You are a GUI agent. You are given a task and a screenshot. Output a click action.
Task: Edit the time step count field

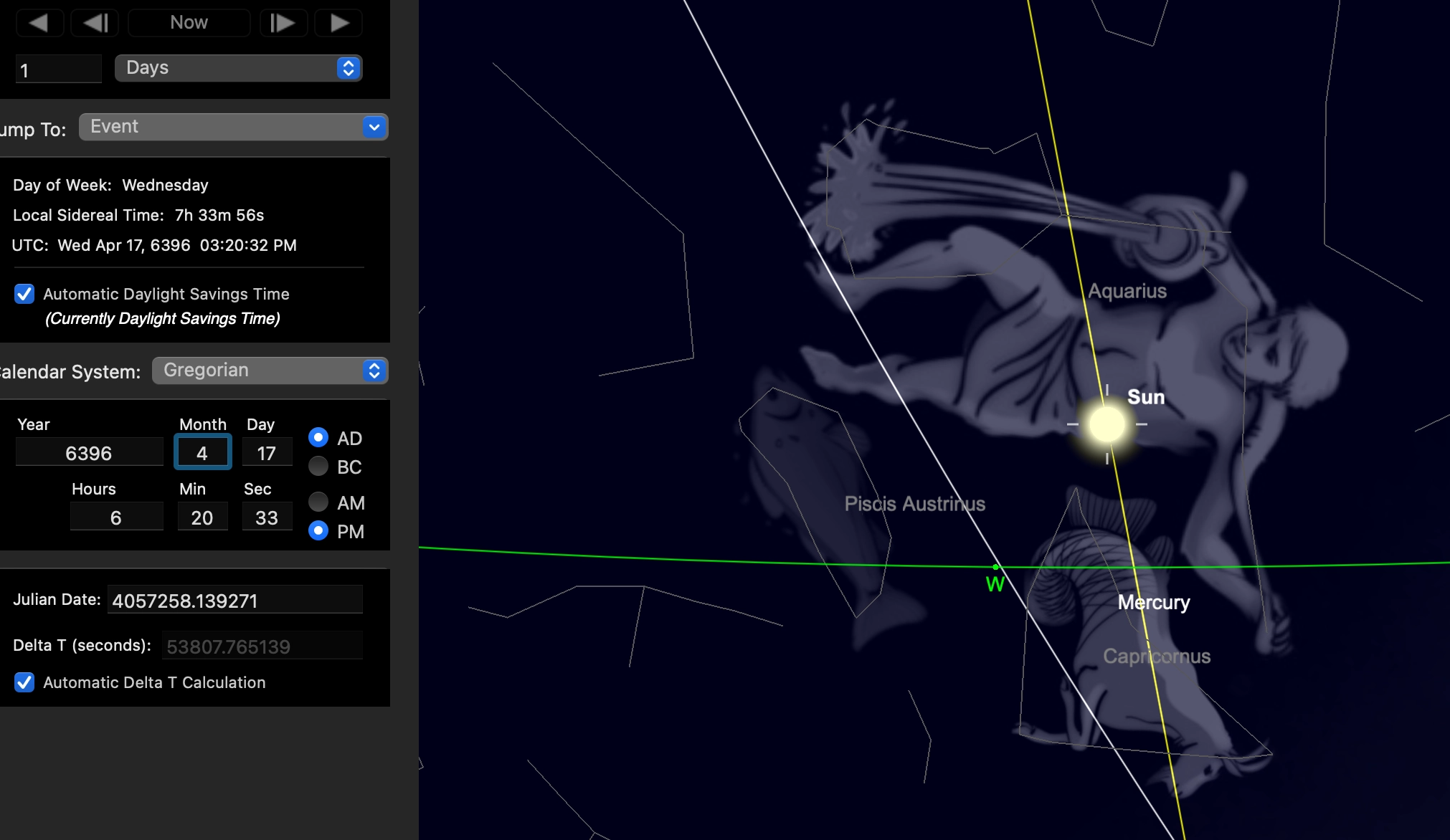[59, 70]
